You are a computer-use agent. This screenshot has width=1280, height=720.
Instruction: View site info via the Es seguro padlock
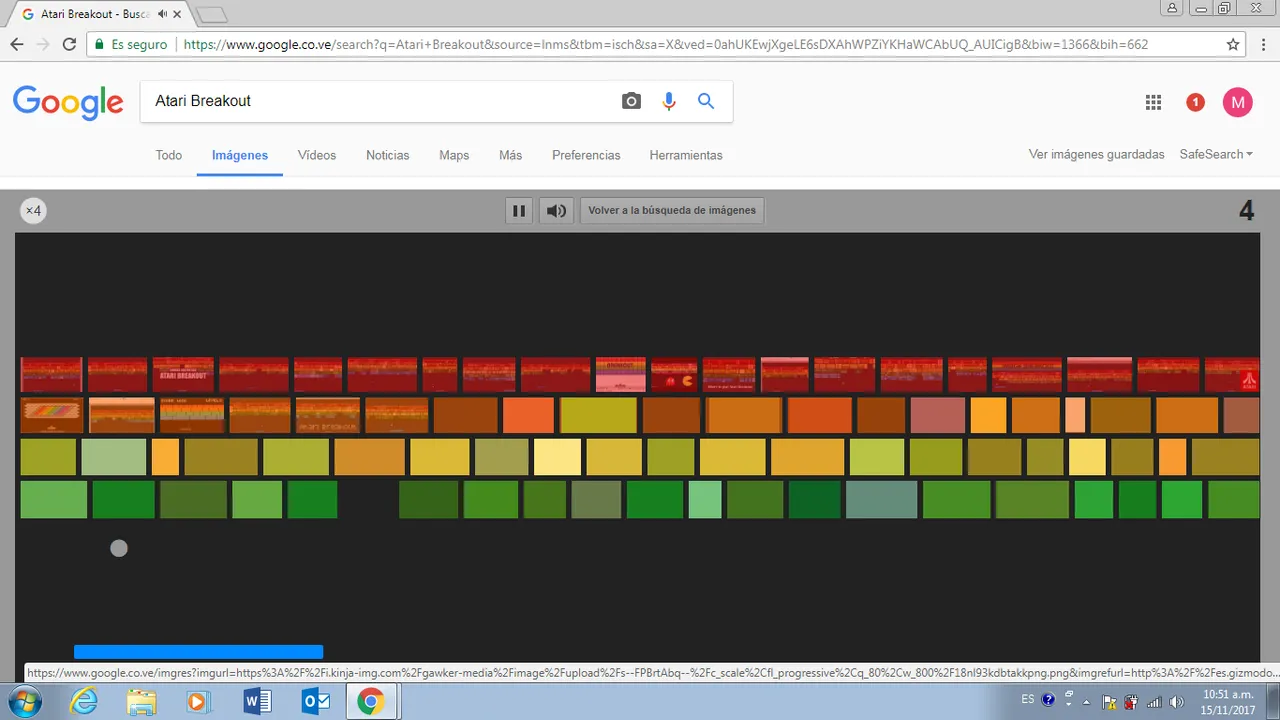tap(131, 44)
